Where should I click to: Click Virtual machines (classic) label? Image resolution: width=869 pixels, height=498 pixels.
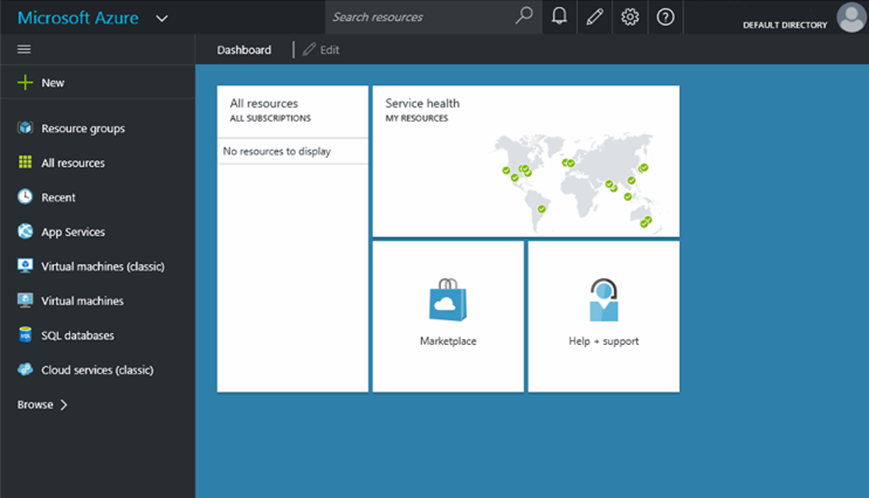(x=103, y=266)
